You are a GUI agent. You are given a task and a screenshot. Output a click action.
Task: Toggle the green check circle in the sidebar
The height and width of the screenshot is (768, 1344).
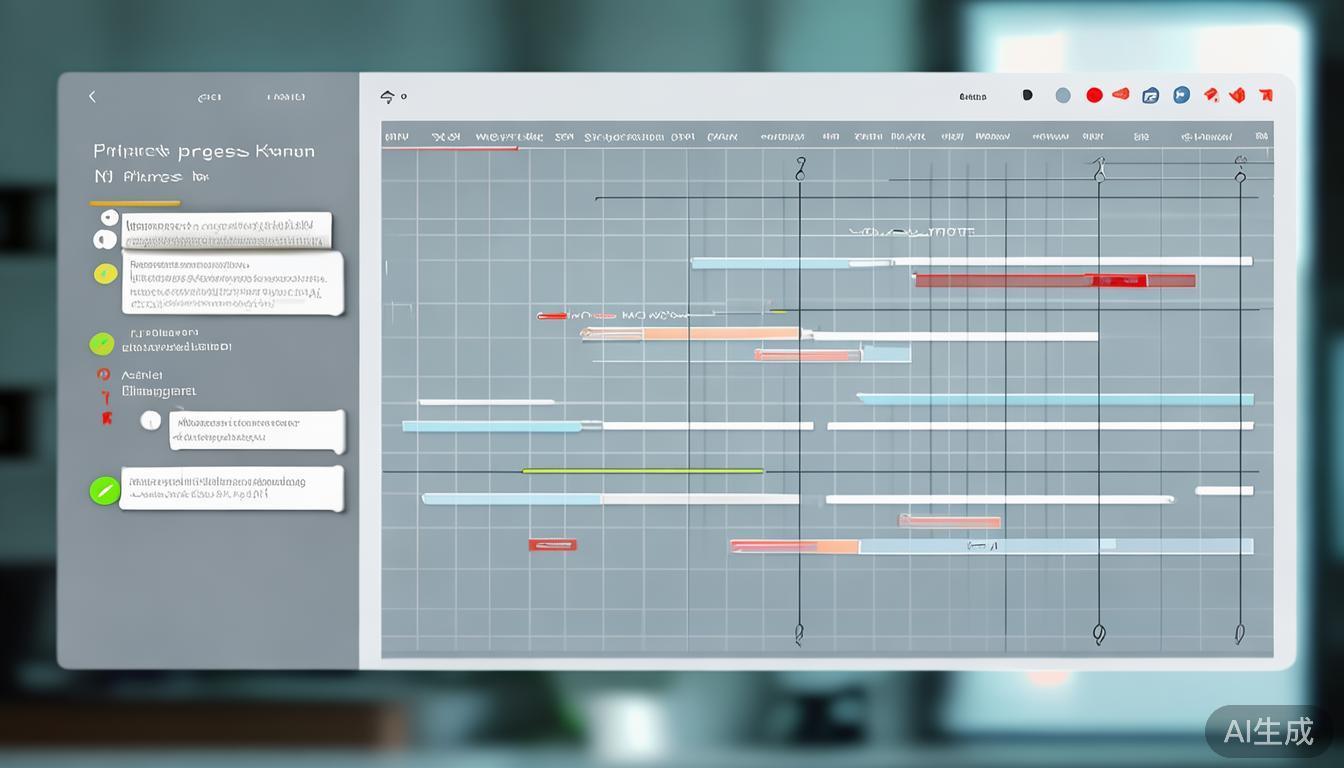click(102, 344)
